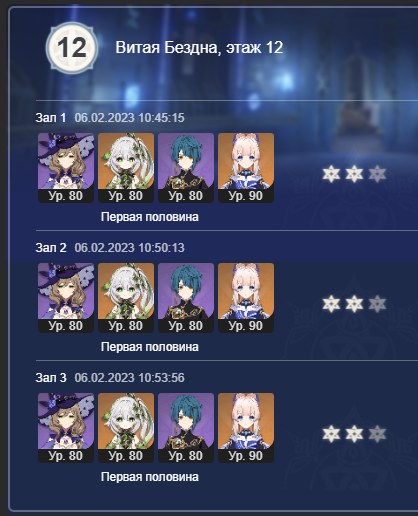Select Nahida's portrait in Зал 3
418x516 pixels.
tap(126, 428)
